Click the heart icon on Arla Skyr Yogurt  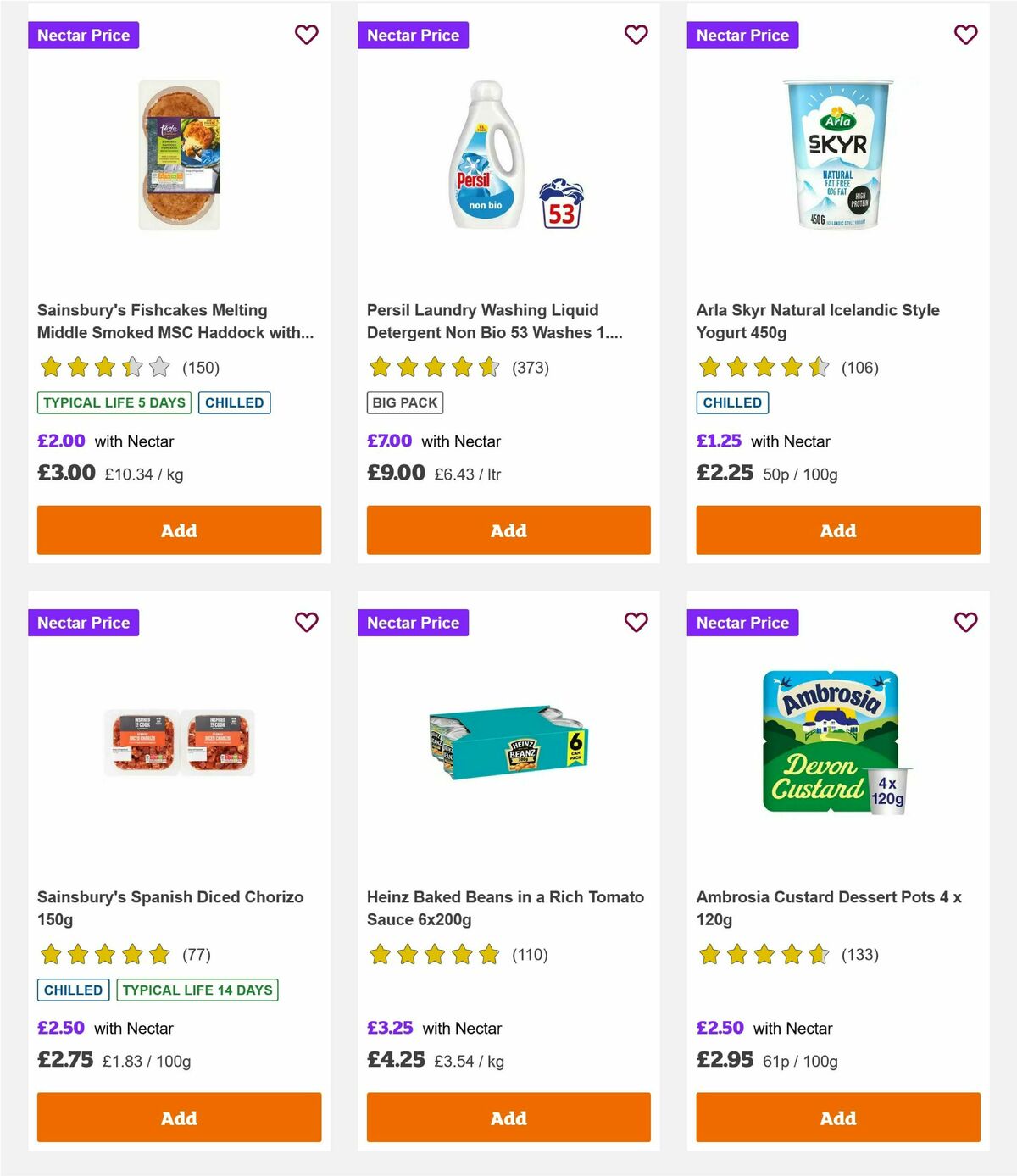[x=965, y=35]
